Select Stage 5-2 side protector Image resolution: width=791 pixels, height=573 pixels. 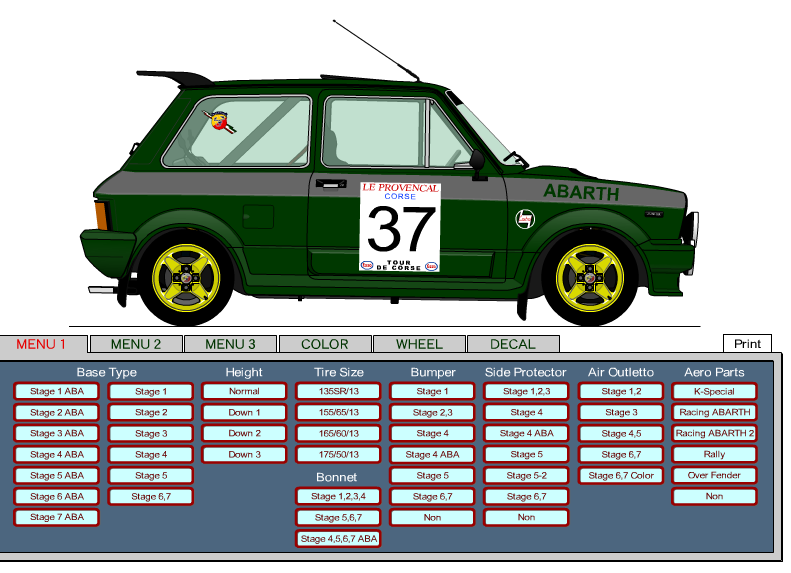point(526,475)
